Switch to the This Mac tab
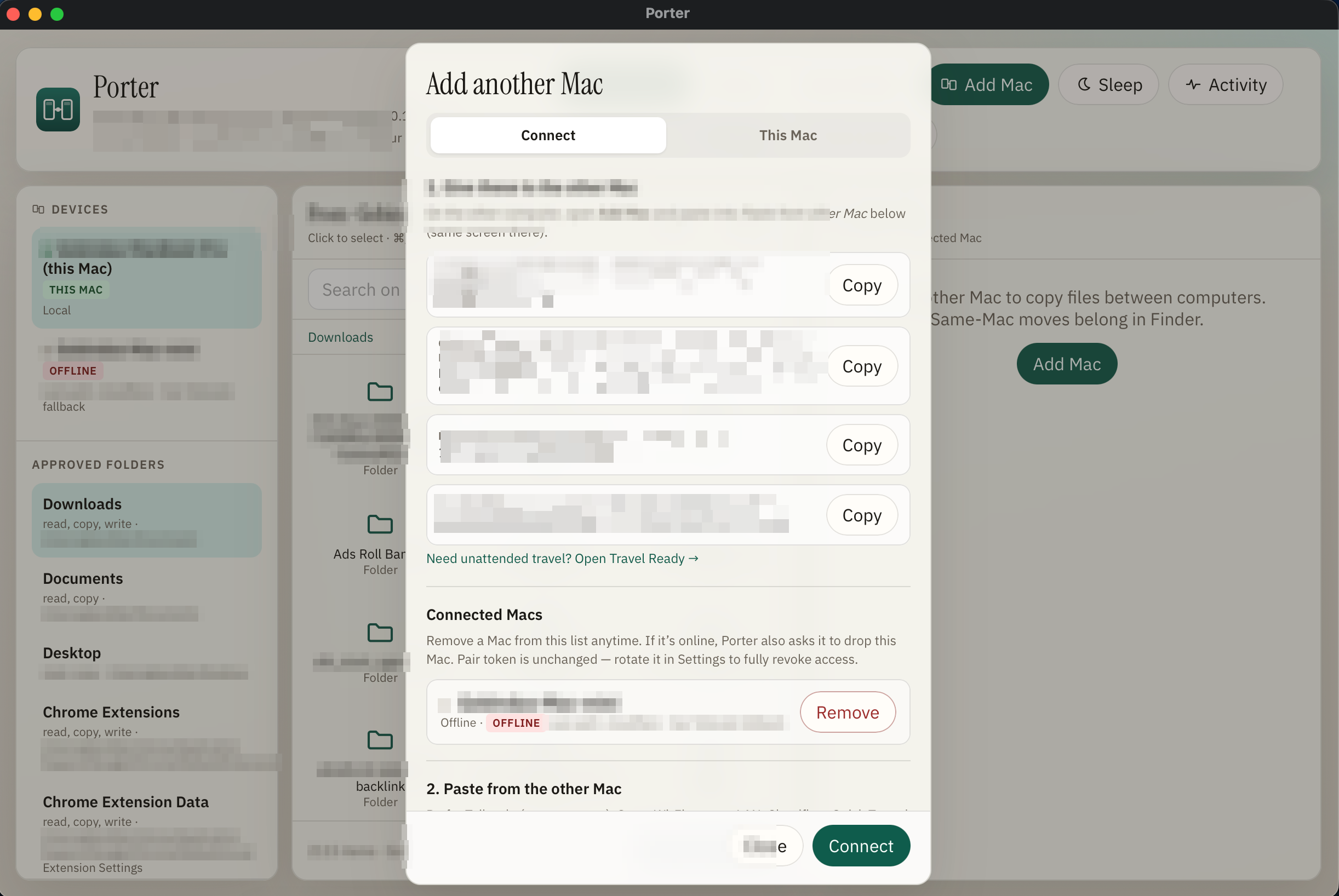1339x896 pixels. tap(788, 135)
